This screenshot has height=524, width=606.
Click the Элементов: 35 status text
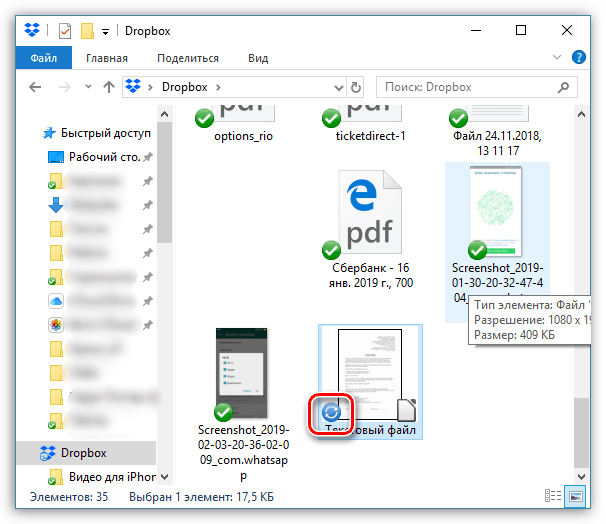(69, 497)
